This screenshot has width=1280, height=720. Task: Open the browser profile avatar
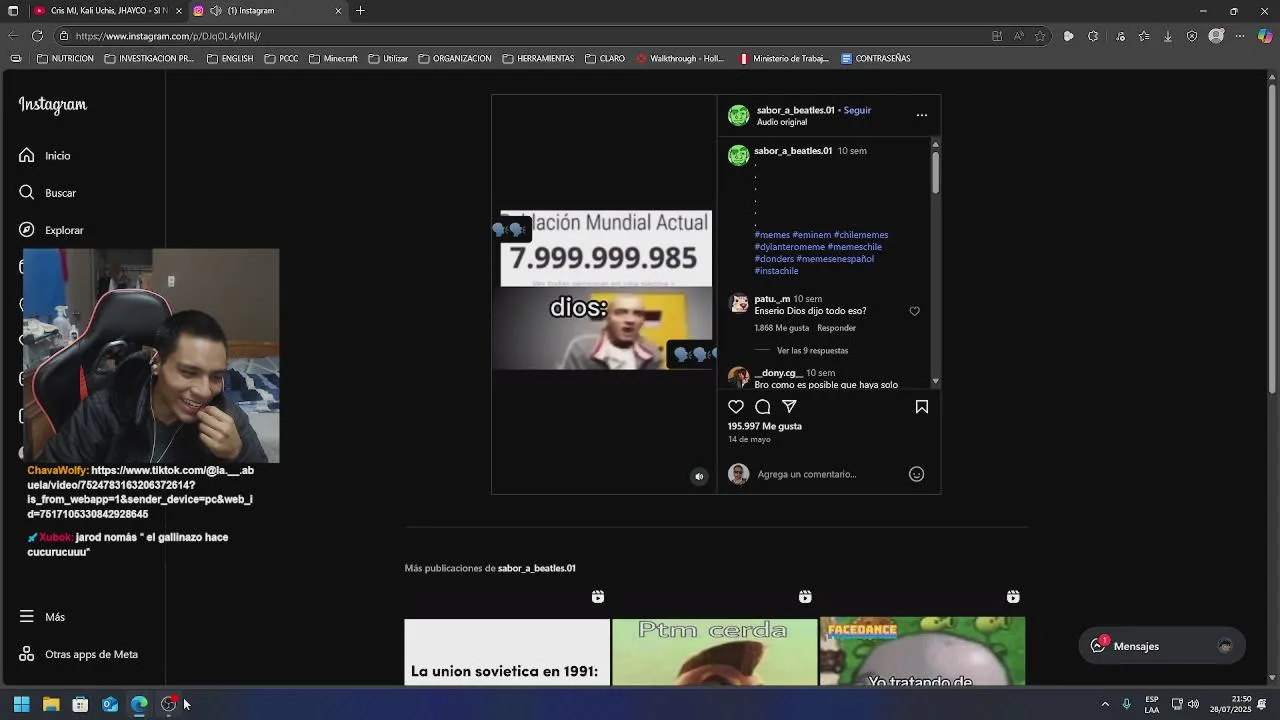(1216, 36)
